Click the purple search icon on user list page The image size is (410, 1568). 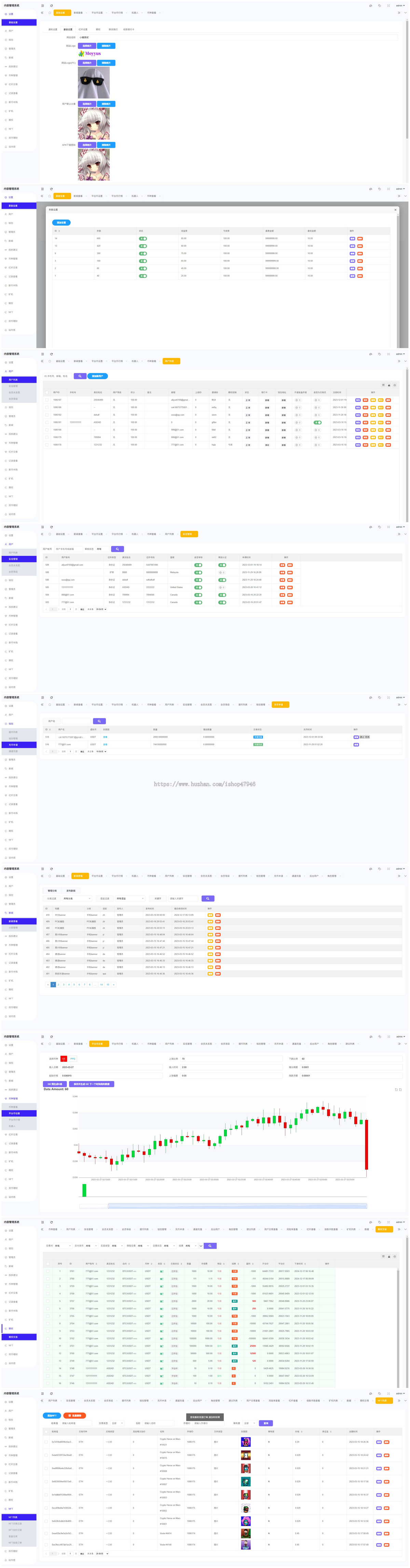point(80,376)
